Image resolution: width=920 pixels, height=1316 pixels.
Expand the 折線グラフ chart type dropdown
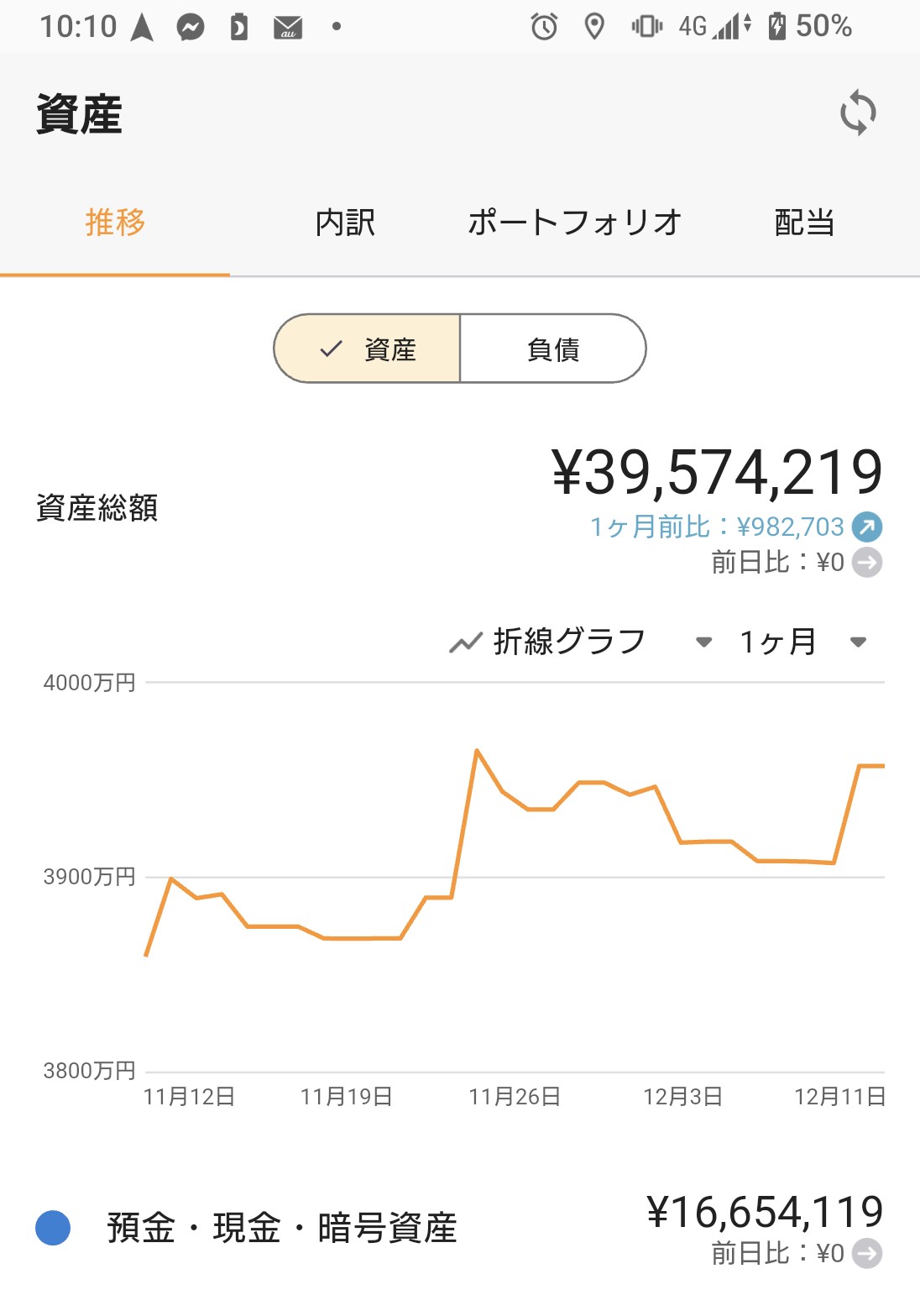tap(703, 642)
